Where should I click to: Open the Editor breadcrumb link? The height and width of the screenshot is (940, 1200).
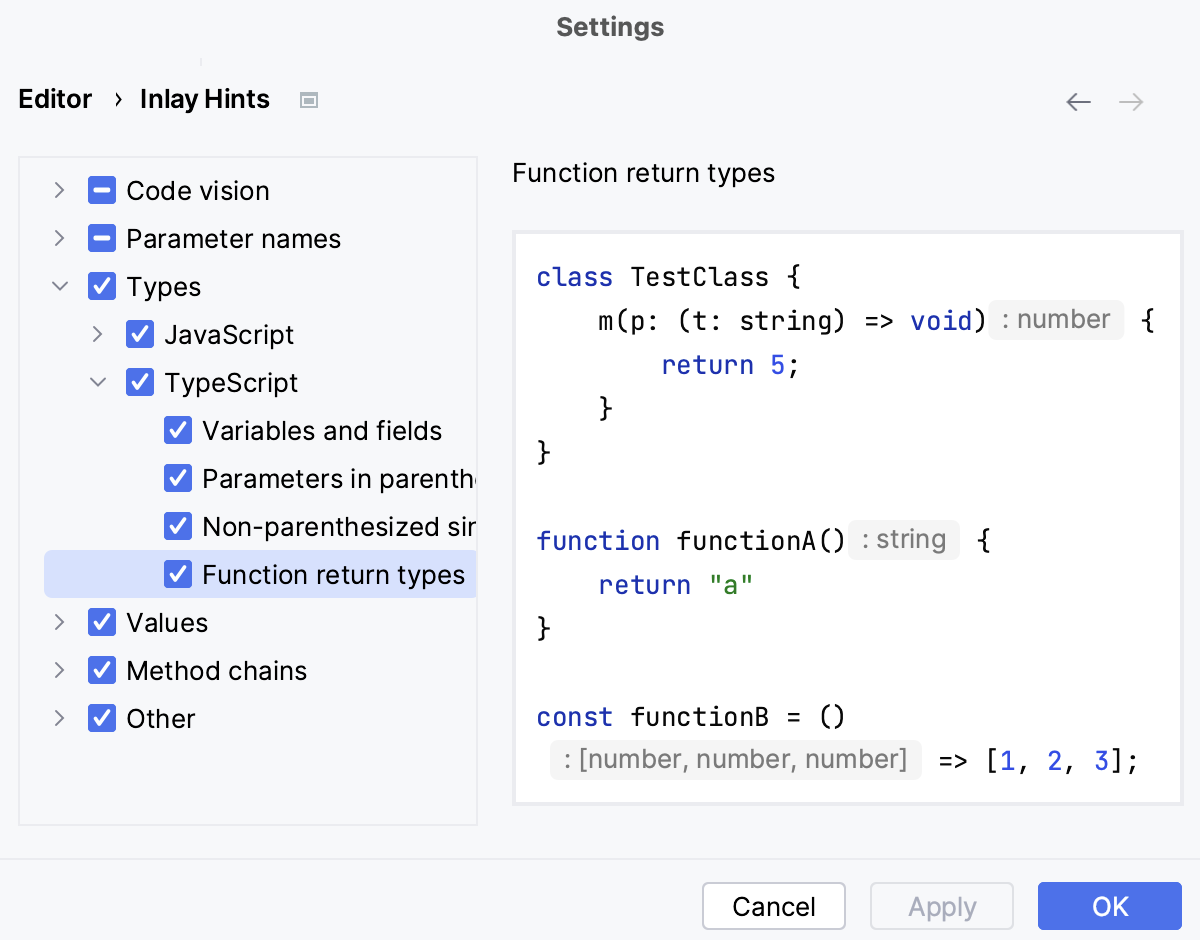coord(54,99)
